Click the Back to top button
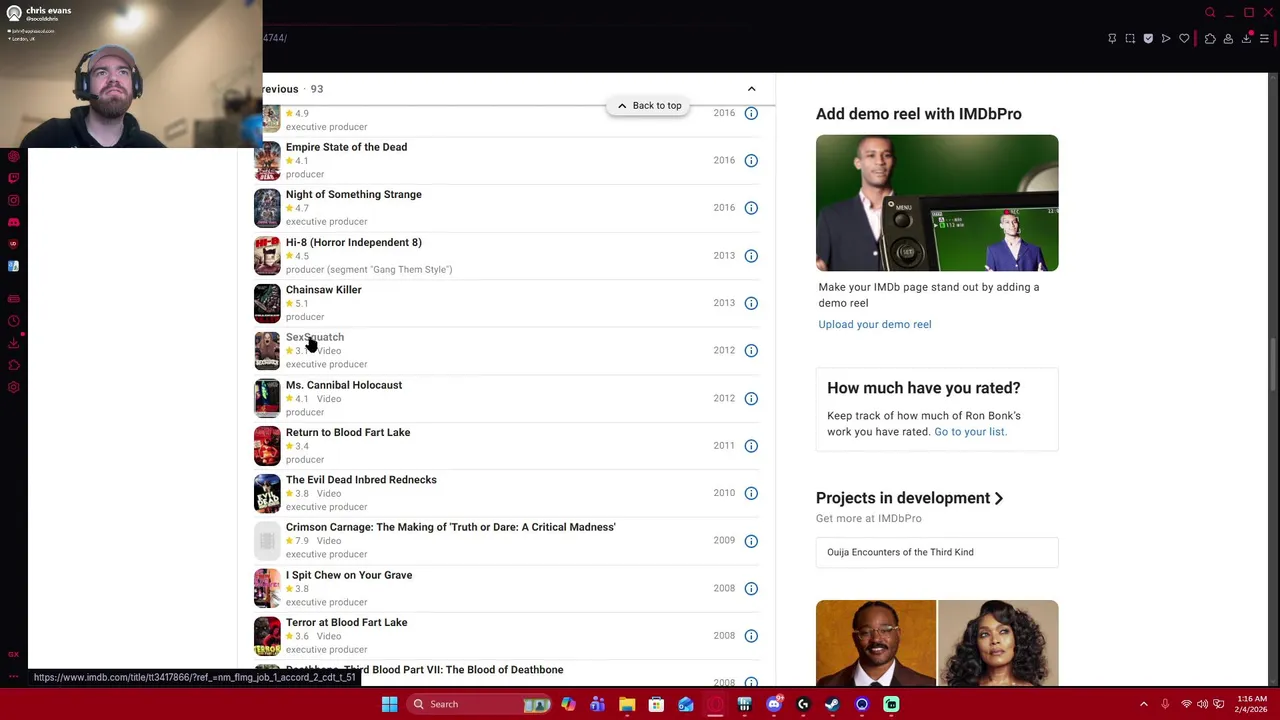The height and width of the screenshot is (720, 1280). (648, 105)
